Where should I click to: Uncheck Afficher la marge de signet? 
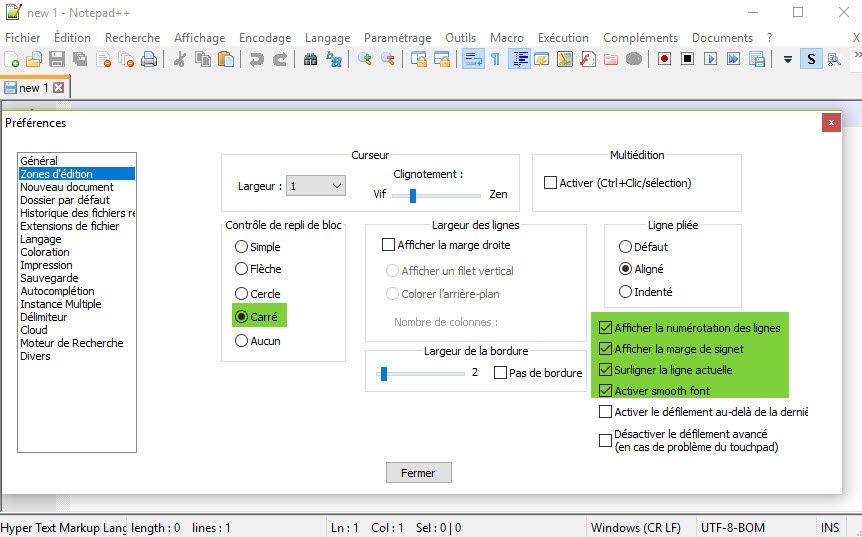tap(605, 348)
